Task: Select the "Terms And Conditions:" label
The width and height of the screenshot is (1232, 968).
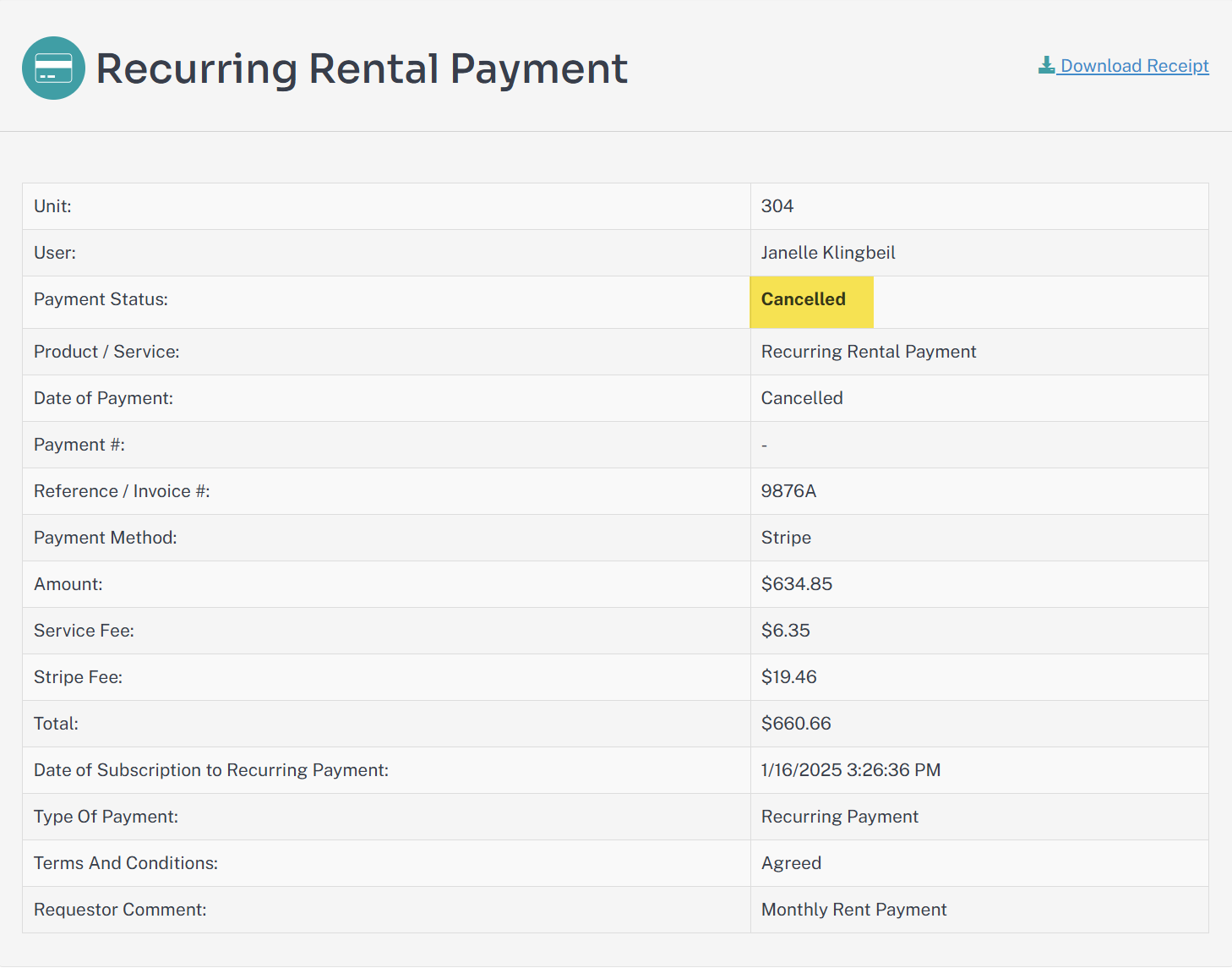Action: (126, 863)
